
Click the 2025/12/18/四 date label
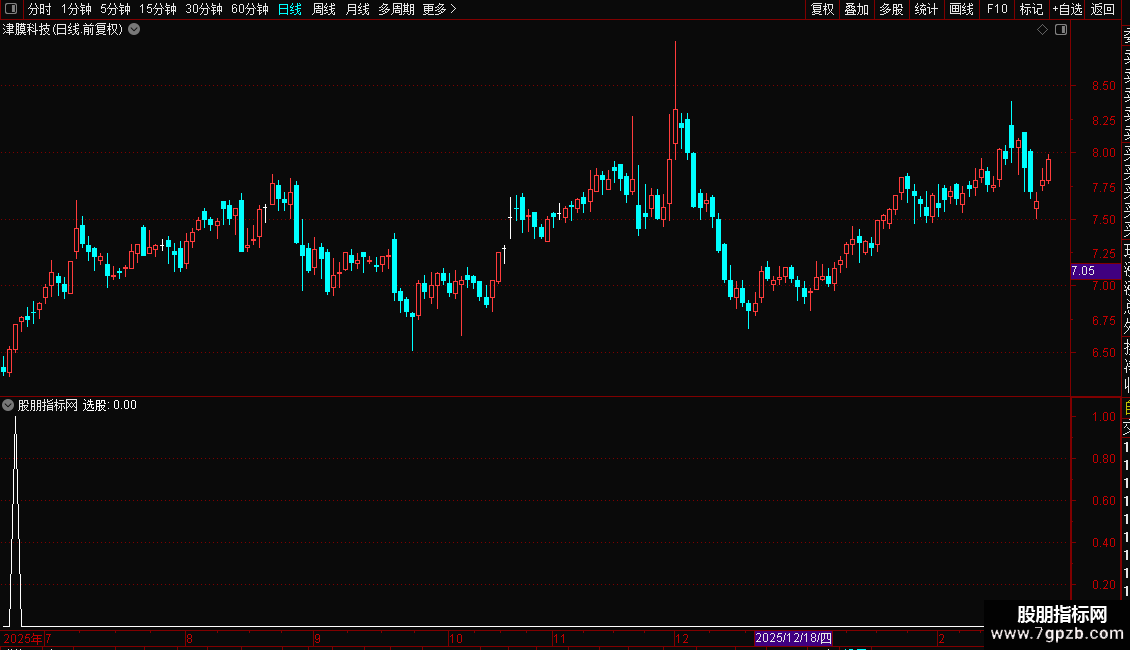pyautogui.click(x=793, y=638)
